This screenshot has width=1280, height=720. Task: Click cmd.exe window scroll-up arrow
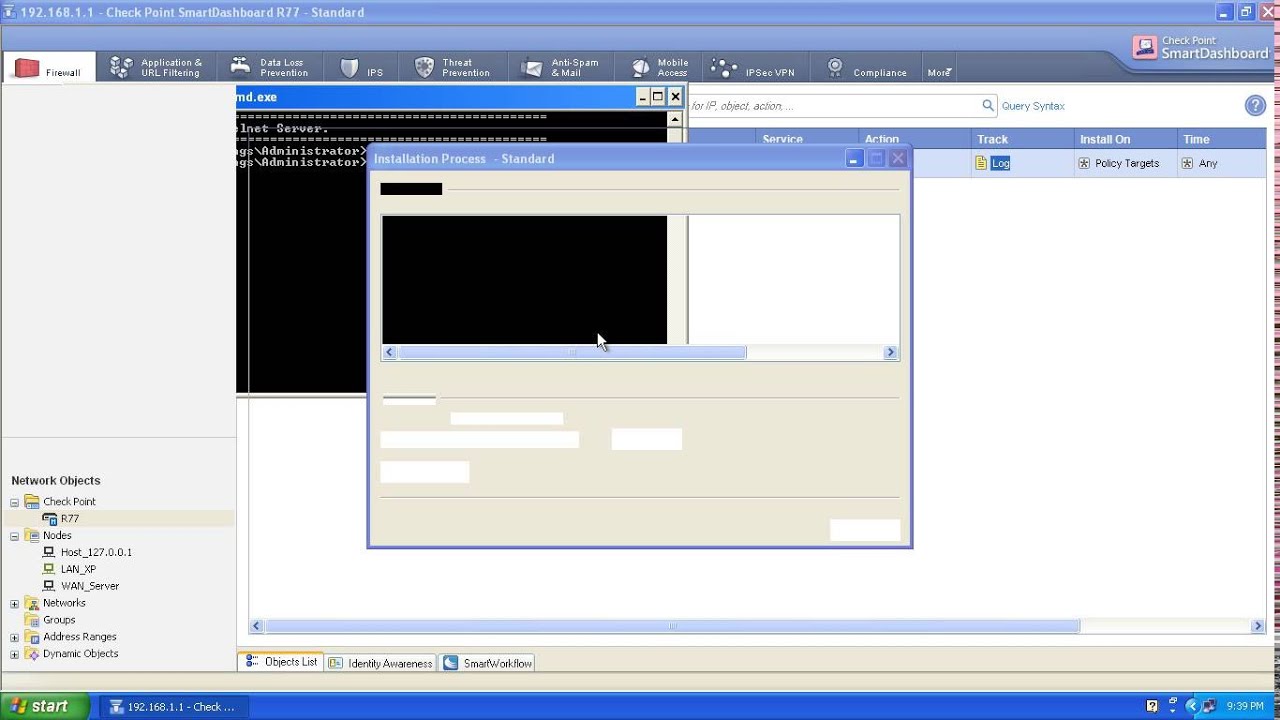tap(675, 118)
